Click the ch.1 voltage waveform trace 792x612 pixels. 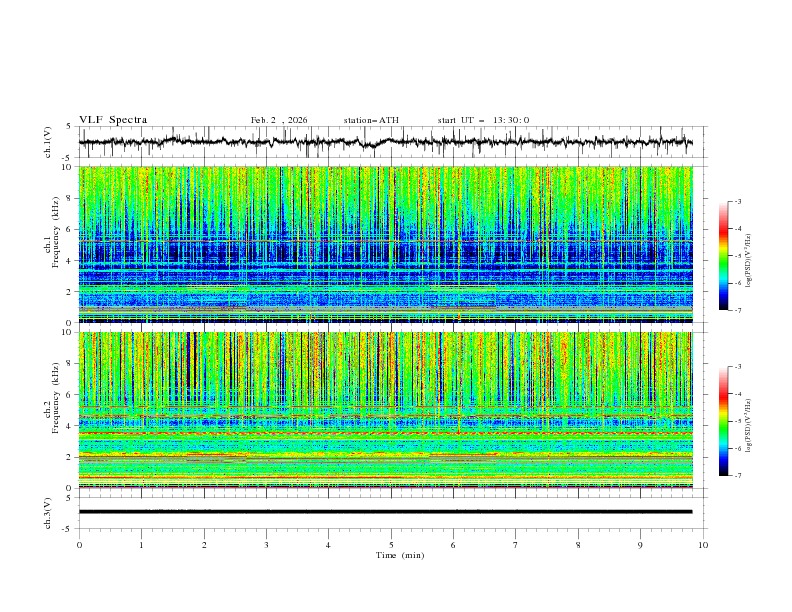tap(385, 142)
